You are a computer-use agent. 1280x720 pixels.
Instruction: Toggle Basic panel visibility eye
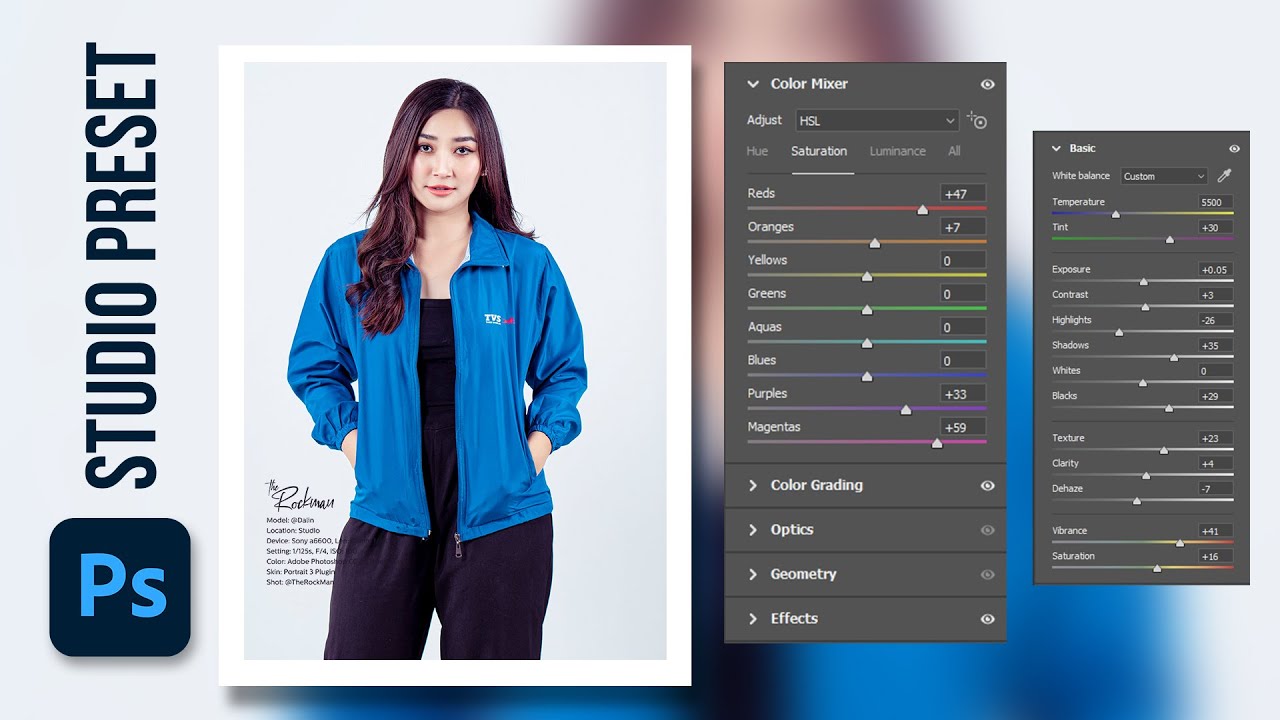click(x=1234, y=148)
